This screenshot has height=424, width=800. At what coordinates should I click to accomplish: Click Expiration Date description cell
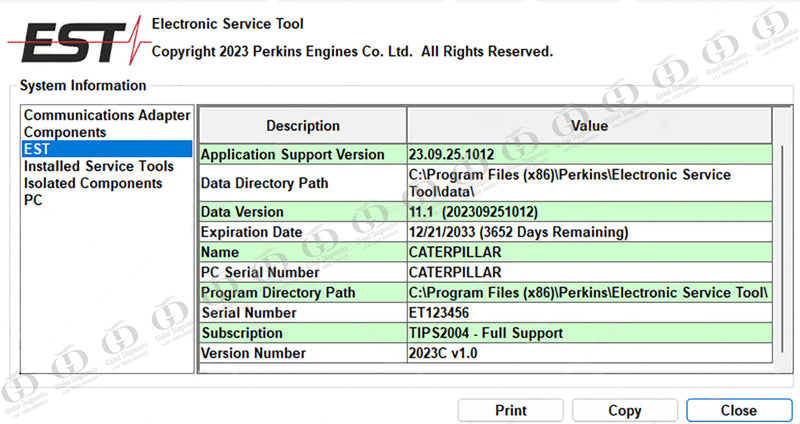click(303, 232)
